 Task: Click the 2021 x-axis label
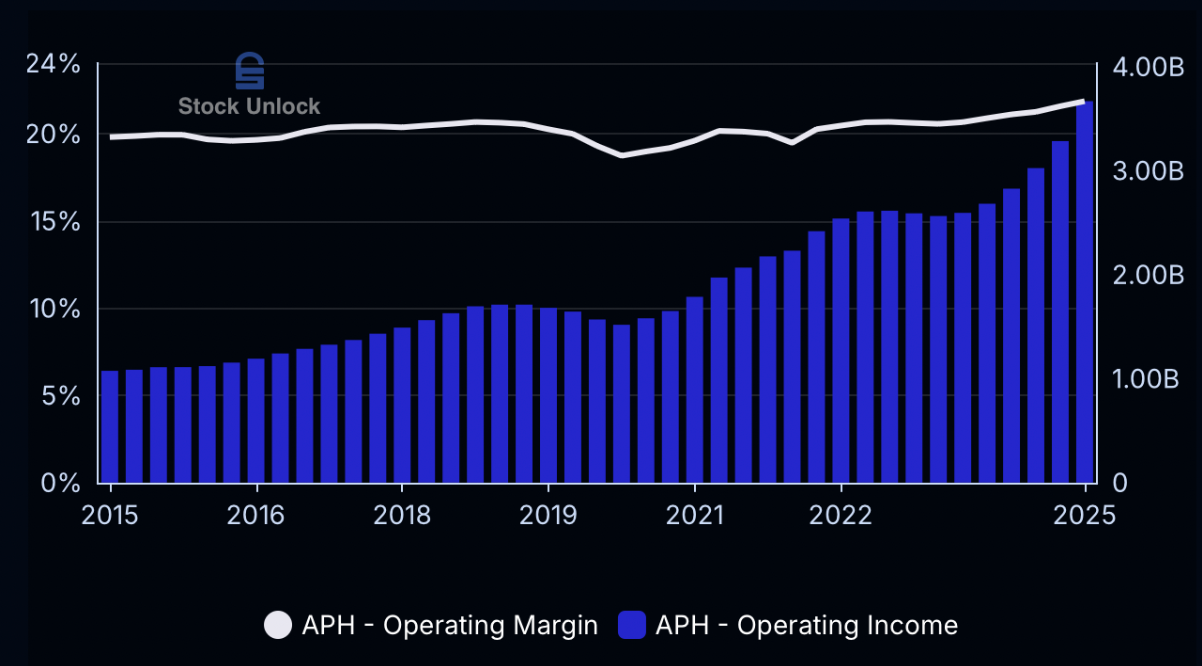point(695,515)
